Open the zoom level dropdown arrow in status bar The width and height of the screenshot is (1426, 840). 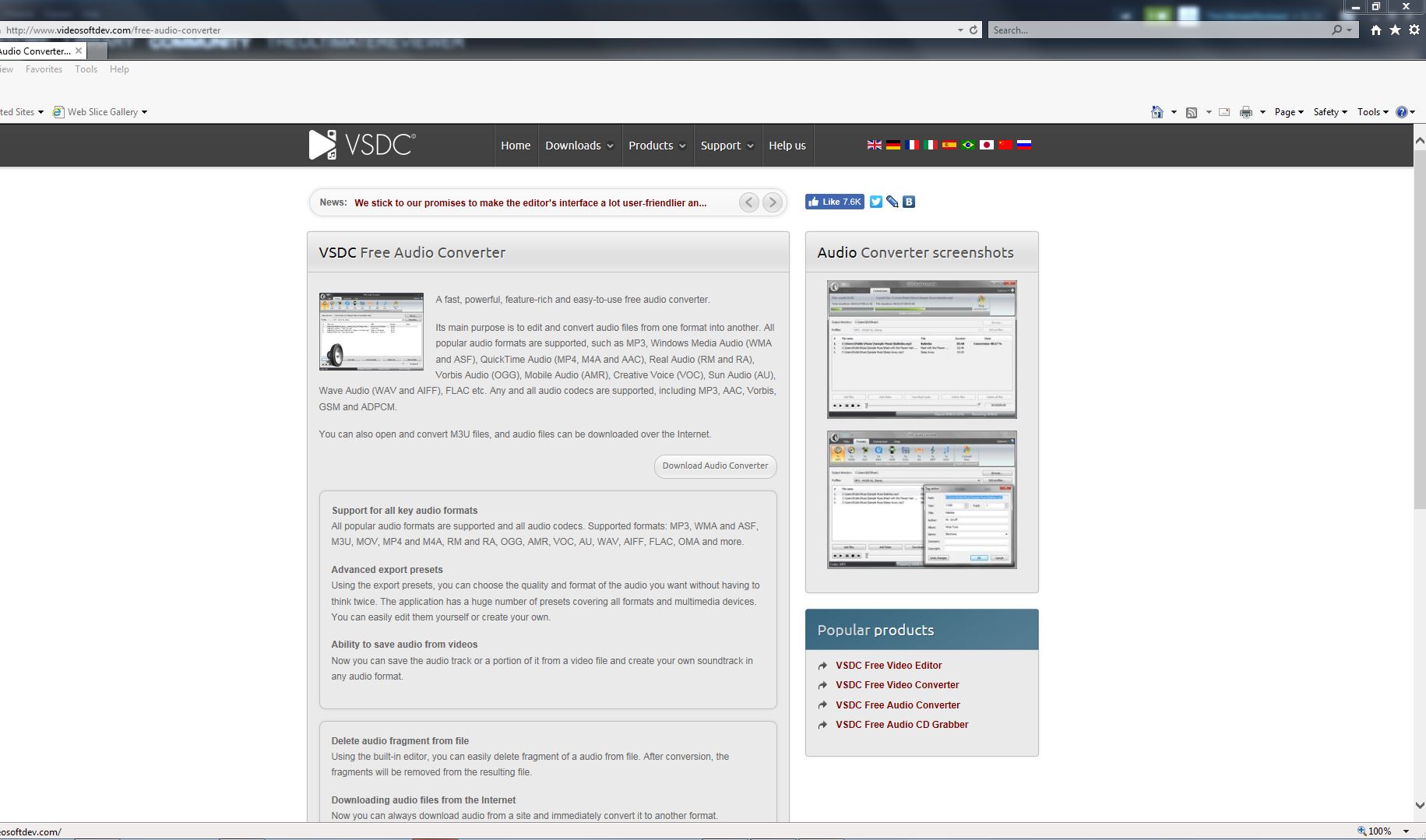[x=1407, y=831]
